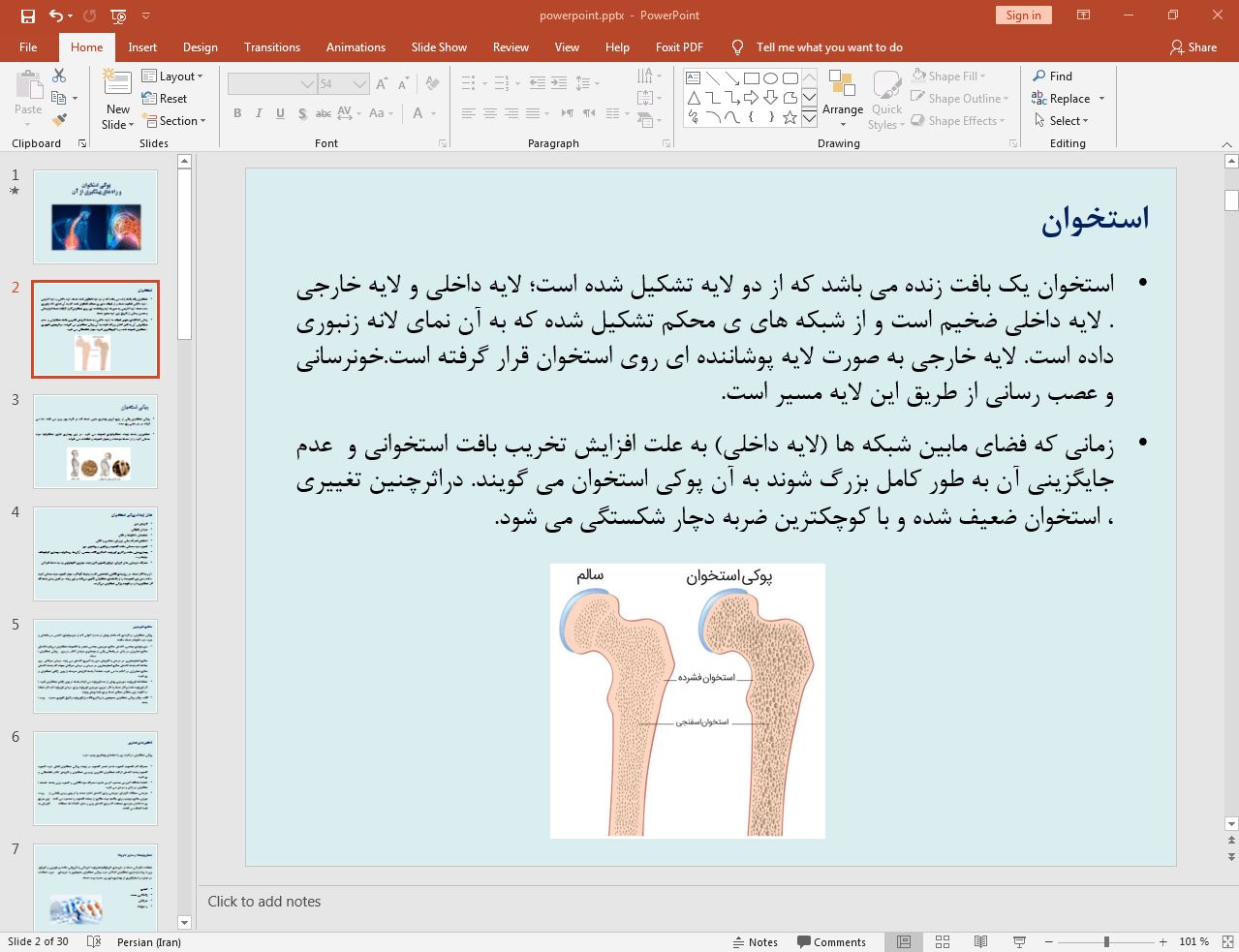Expand the Layout dropdown

point(172,77)
